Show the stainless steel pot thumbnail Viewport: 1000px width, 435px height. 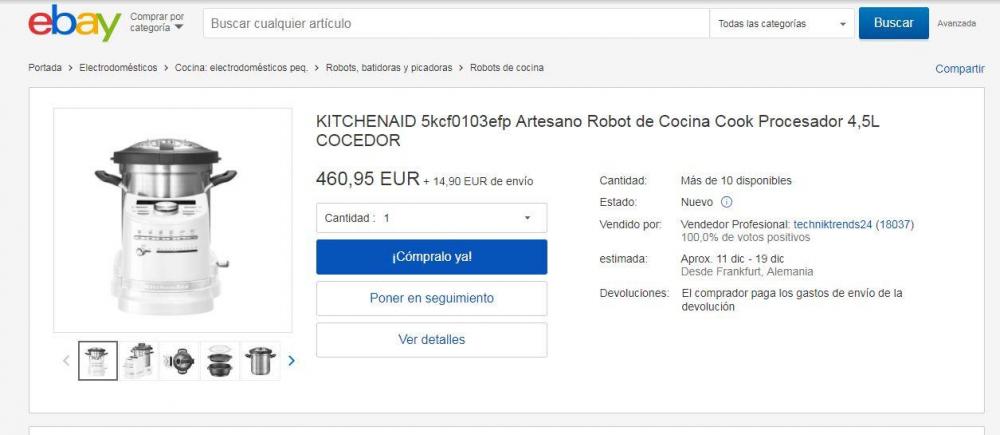pyautogui.click(x=260, y=361)
